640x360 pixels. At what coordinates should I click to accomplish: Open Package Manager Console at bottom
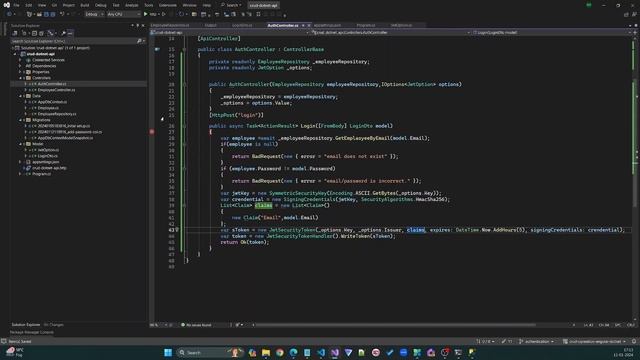[x=32, y=332]
